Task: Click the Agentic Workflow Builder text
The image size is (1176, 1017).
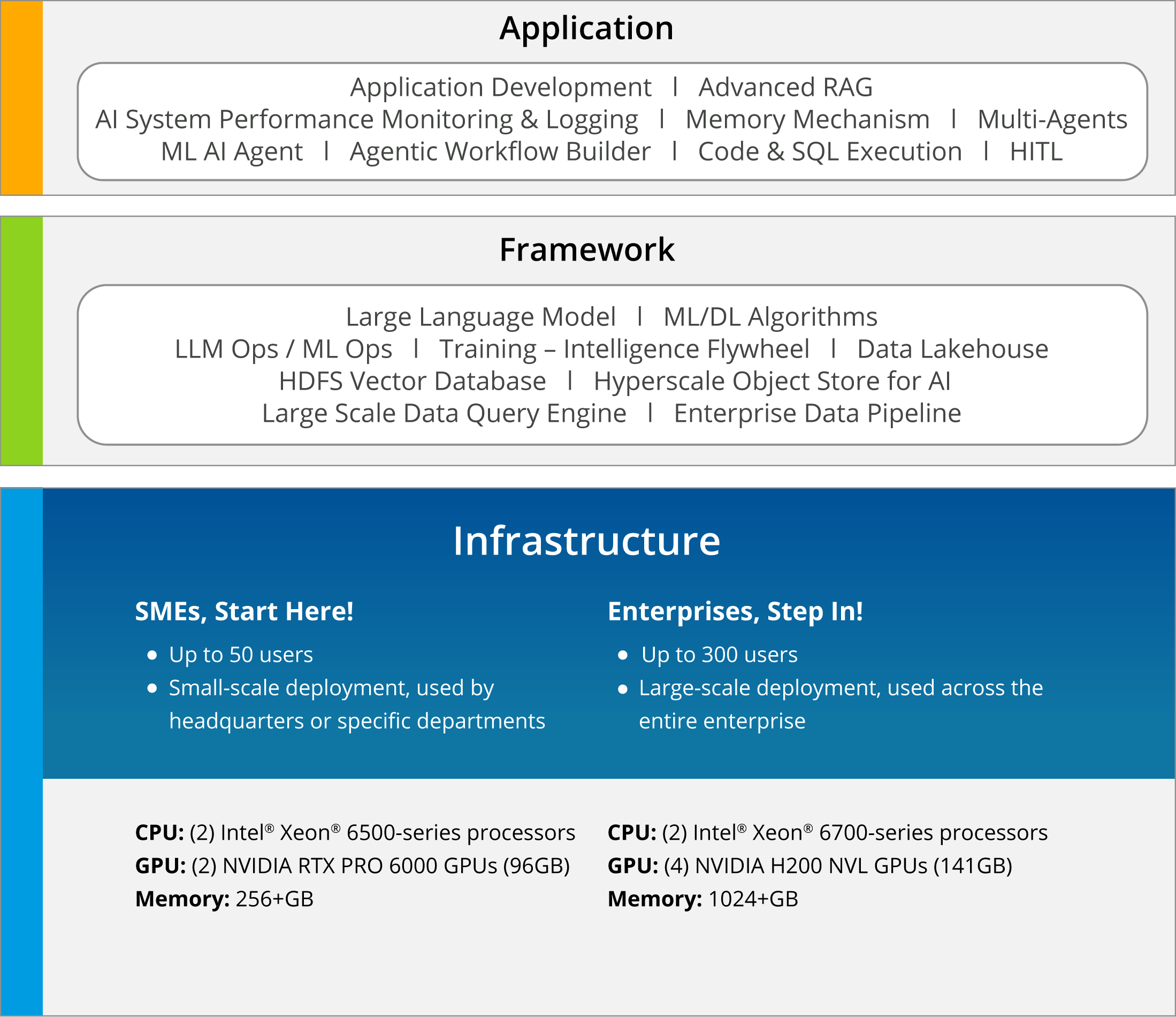Action: pos(500,153)
